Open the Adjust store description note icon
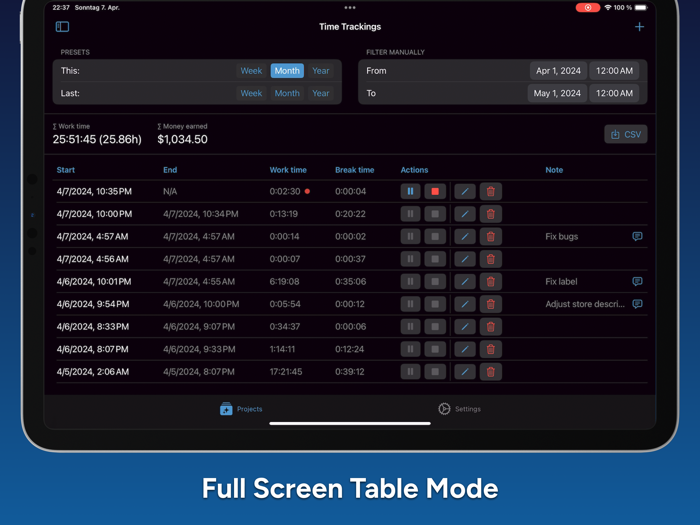This screenshot has height=525, width=700. (x=637, y=304)
